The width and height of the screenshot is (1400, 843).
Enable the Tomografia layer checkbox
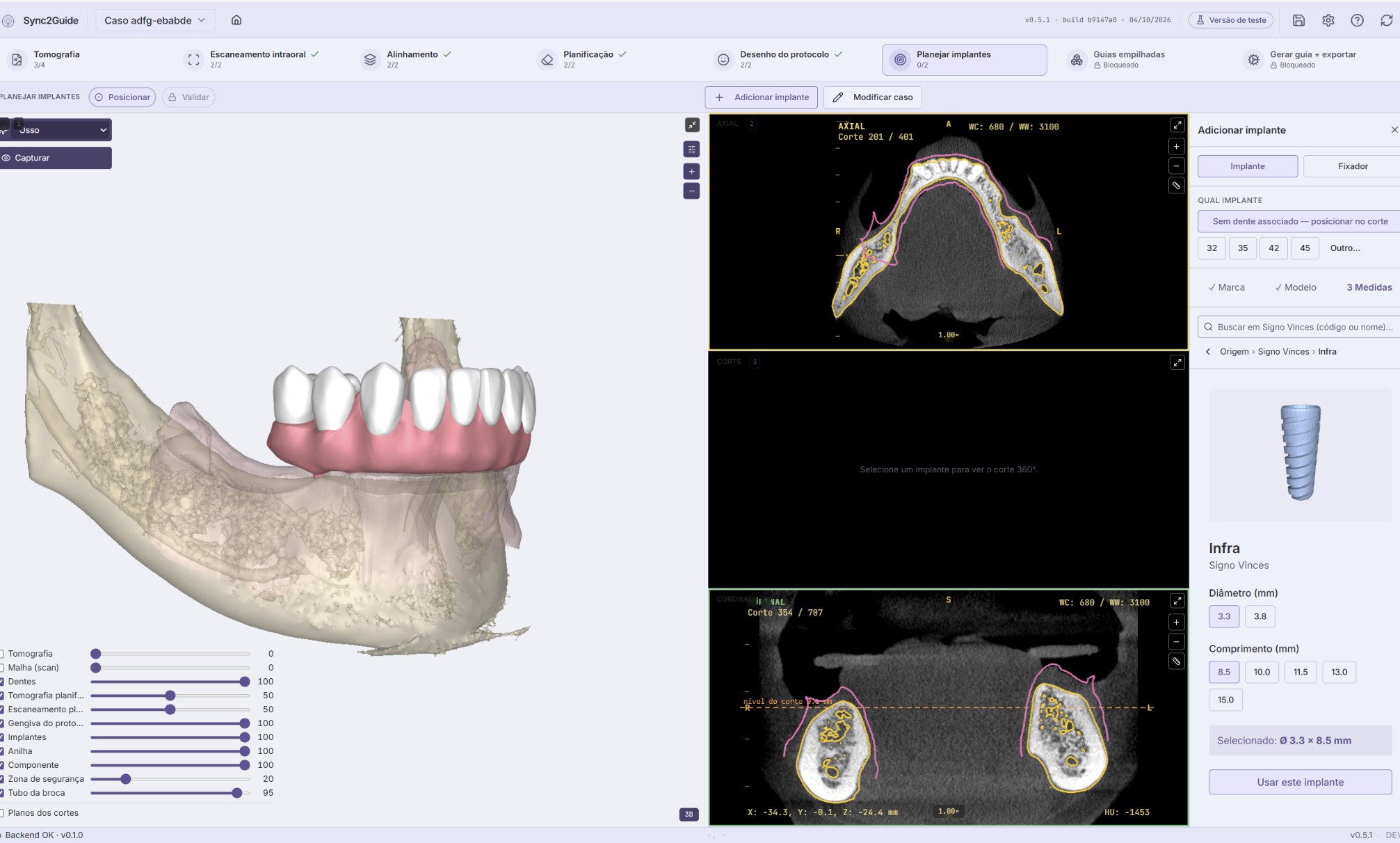click(2, 654)
